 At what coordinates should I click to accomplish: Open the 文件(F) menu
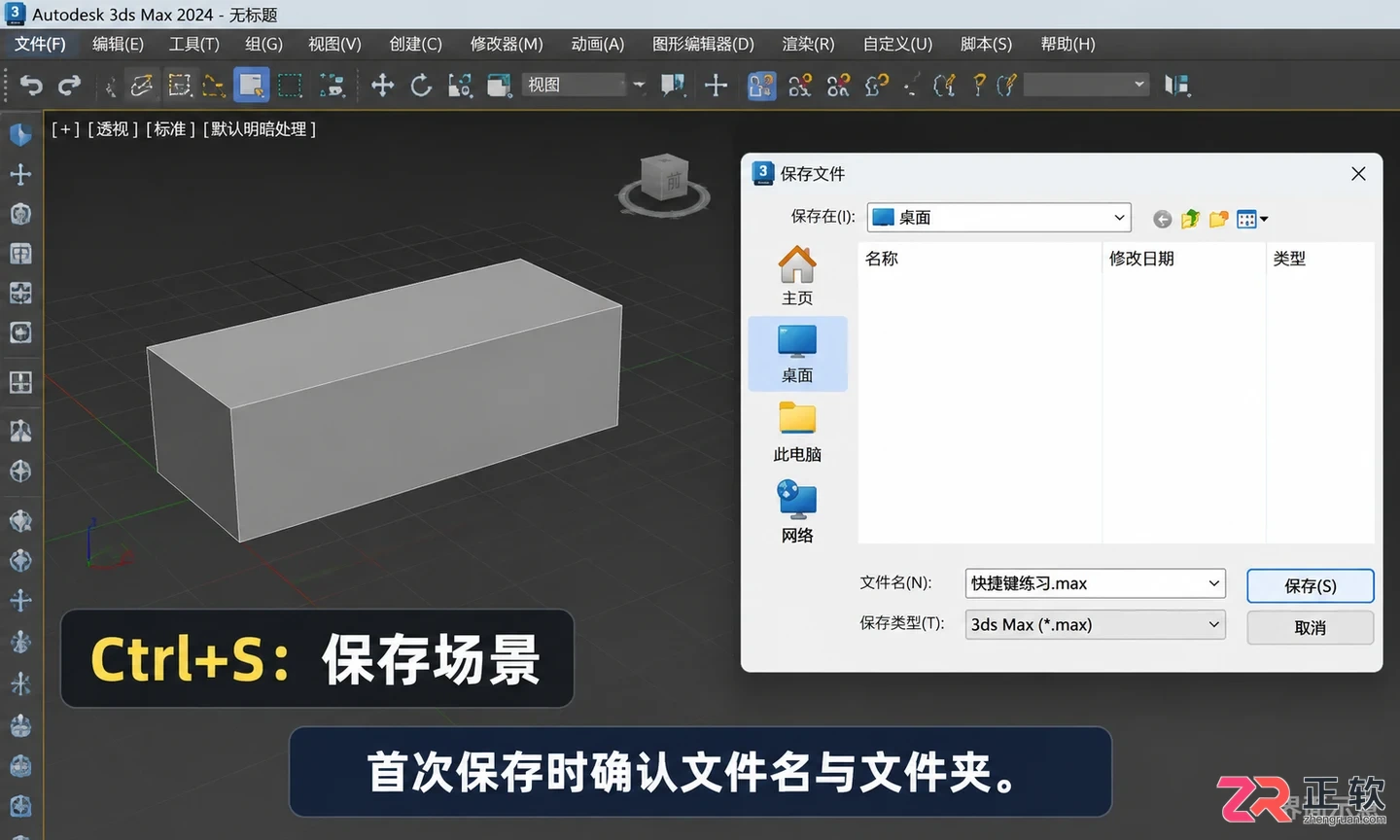pyautogui.click(x=40, y=44)
